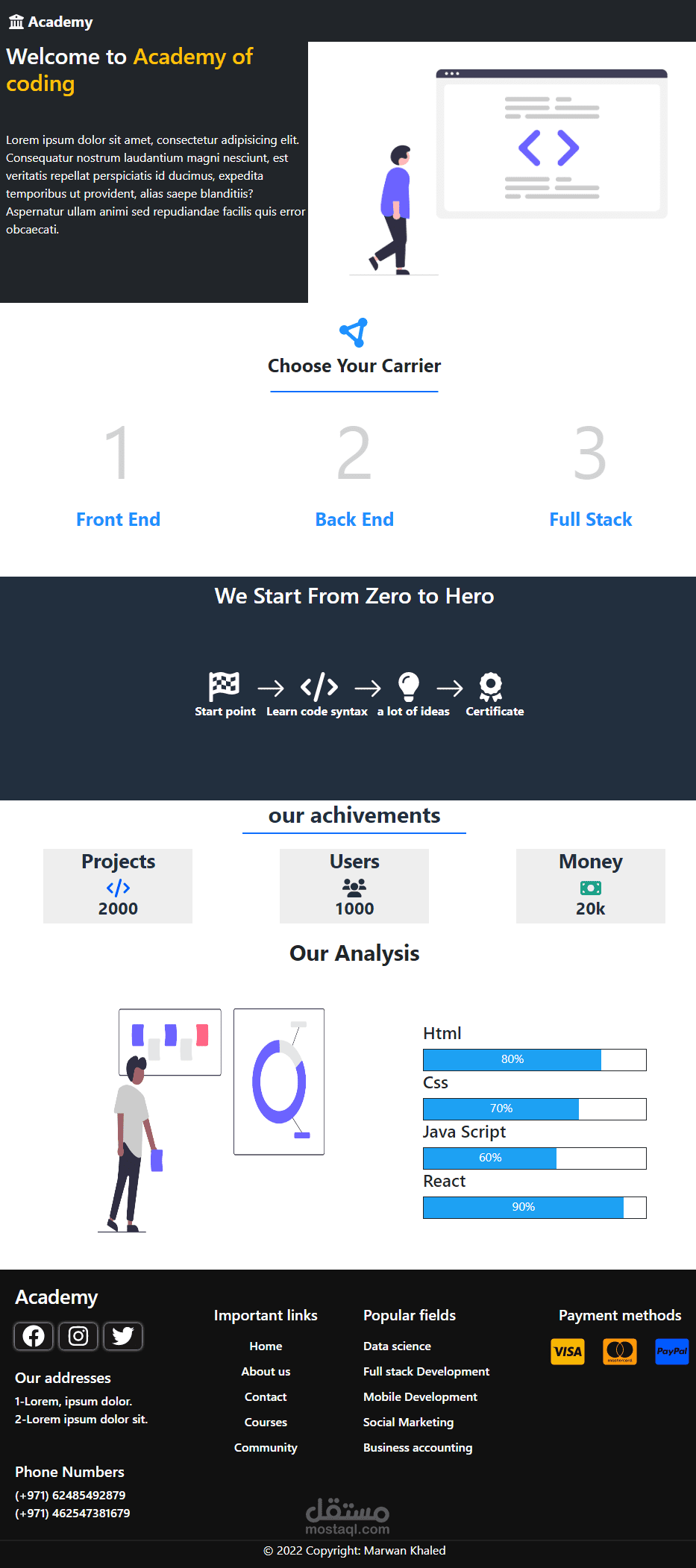Select the Visa payment icon
The height and width of the screenshot is (1568, 696).
[x=568, y=1352]
